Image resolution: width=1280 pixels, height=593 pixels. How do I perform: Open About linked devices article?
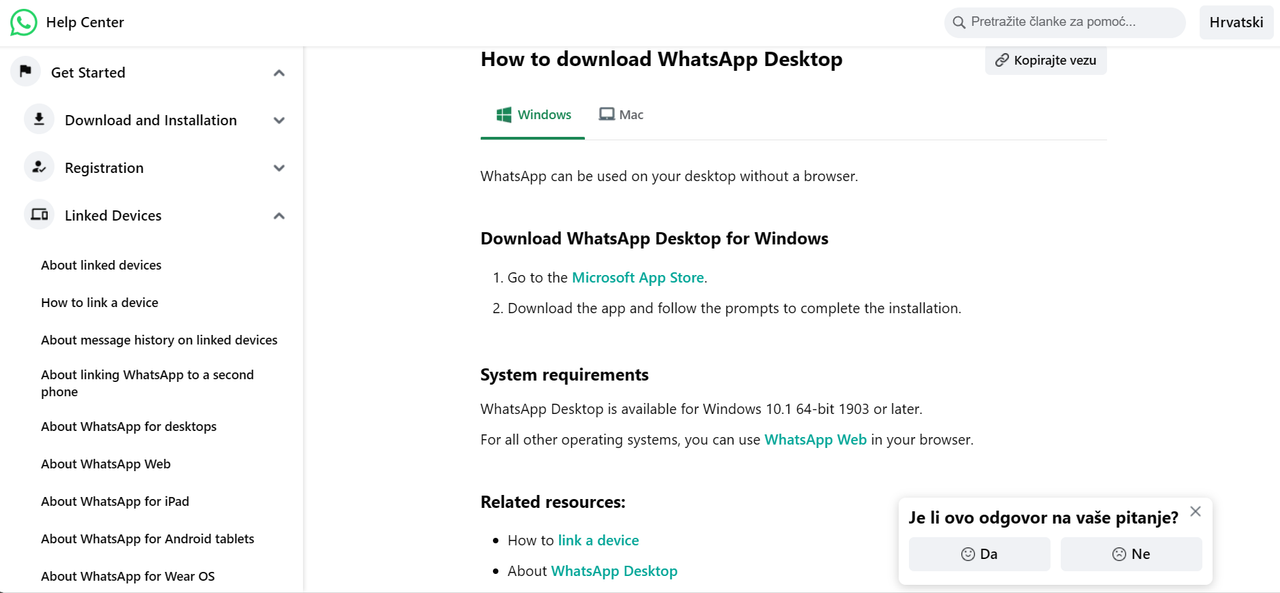coord(101,265)
